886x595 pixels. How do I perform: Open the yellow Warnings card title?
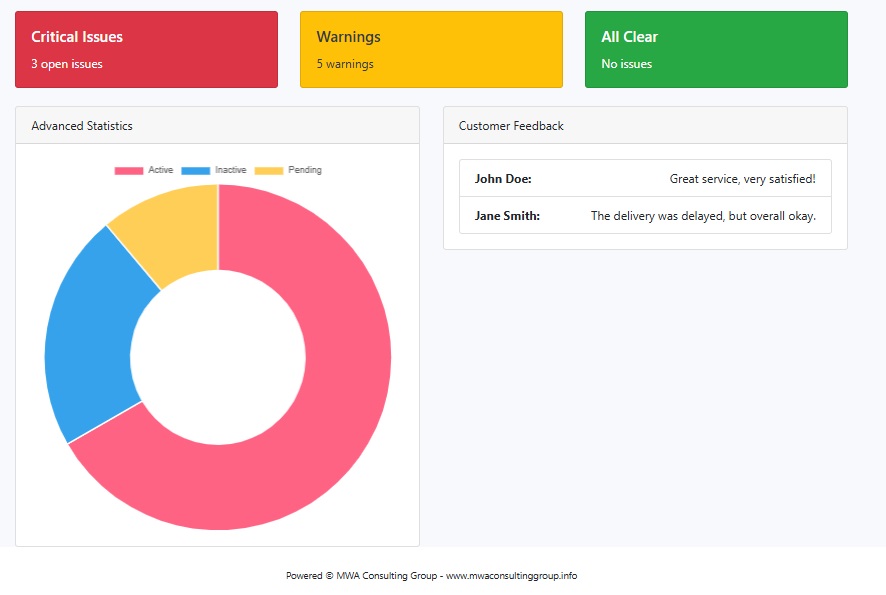coord(349,37)
